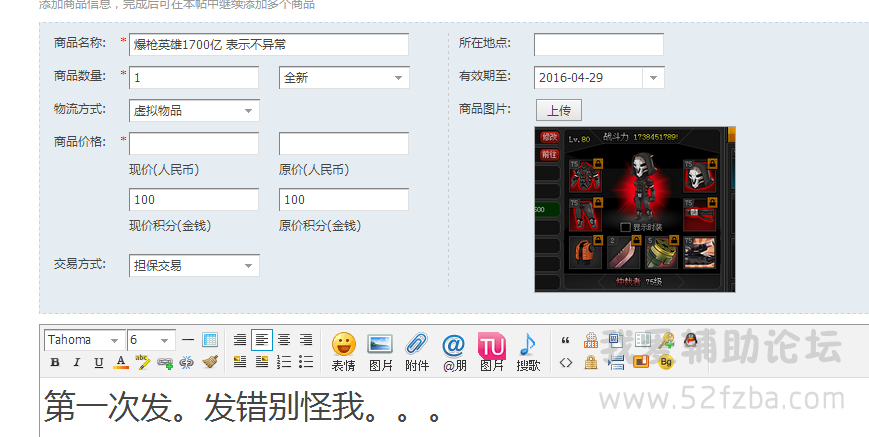869x437 pixels.
Task: Insert a hyperlink with the chain-plus icon
Action: coord(165,363)
